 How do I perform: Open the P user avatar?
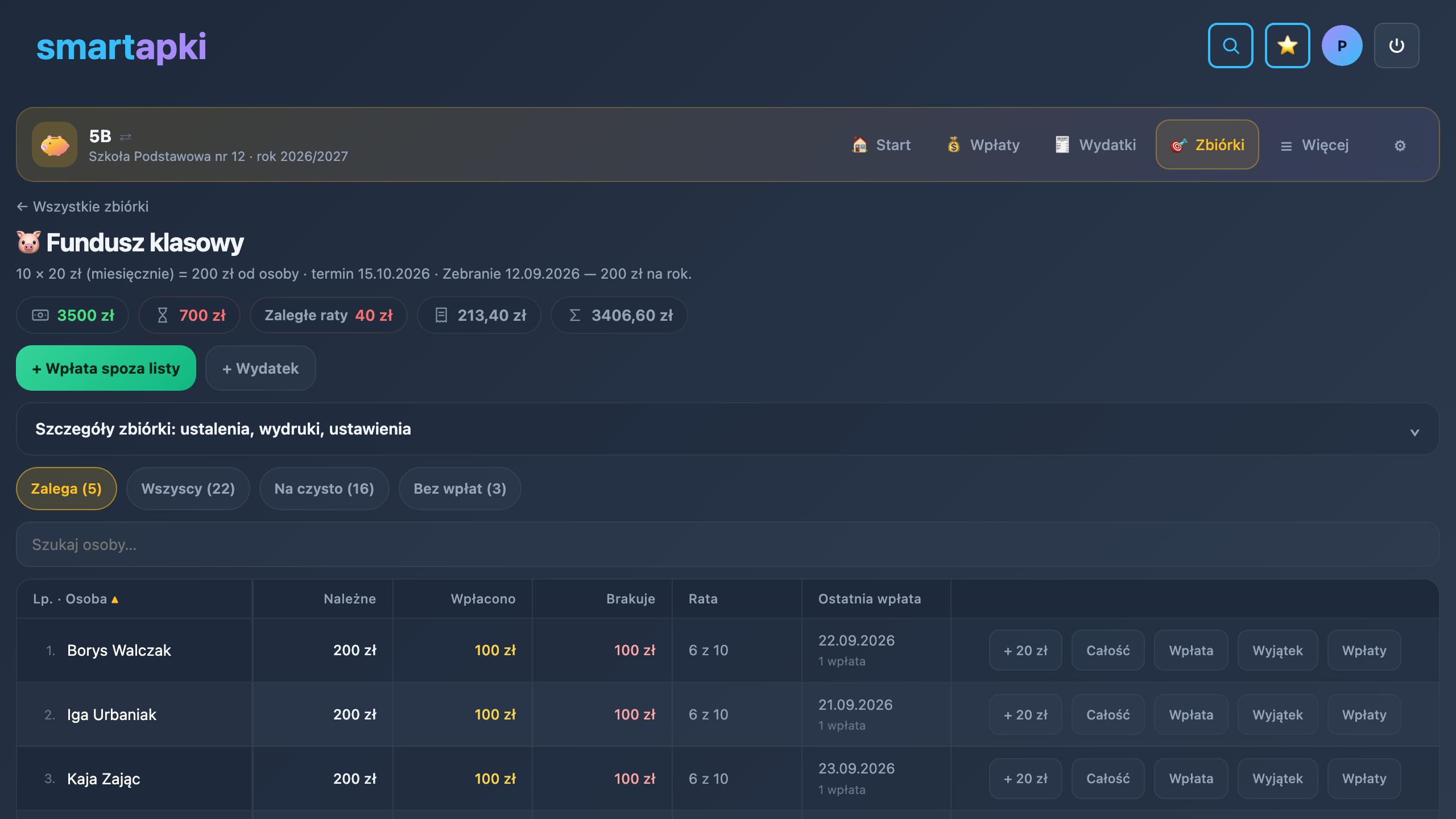click(x=1342, y=45)
